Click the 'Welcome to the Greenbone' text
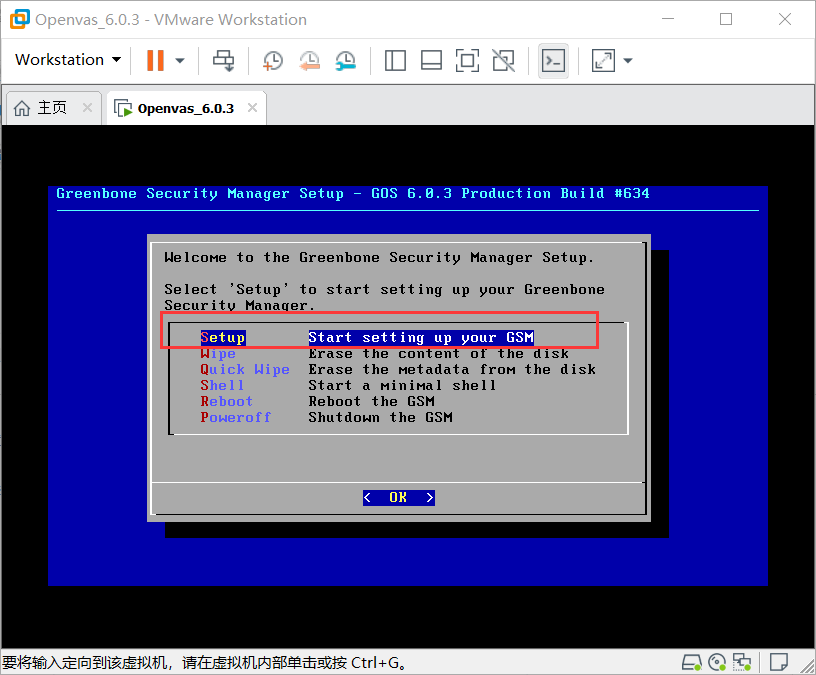816x675 pixels. 379,258
